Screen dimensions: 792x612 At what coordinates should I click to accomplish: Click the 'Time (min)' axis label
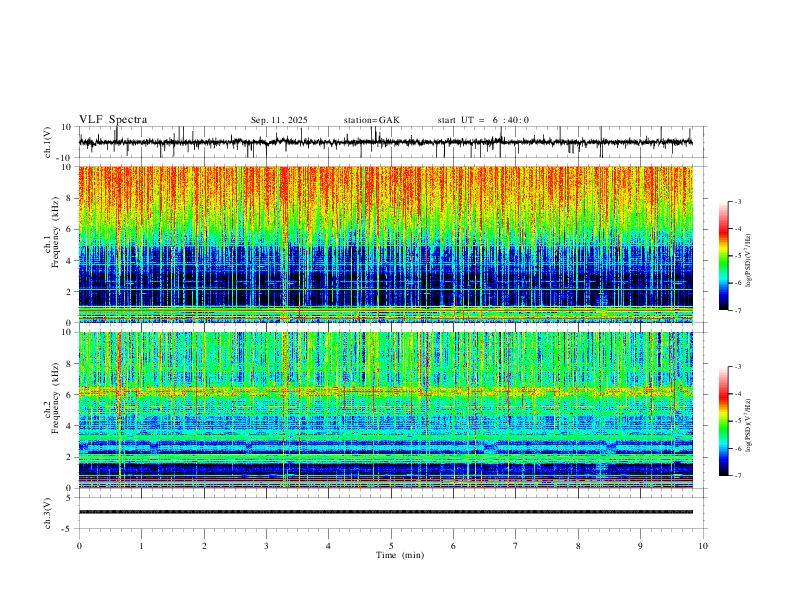pyautogui.click(x=400, y=555)
